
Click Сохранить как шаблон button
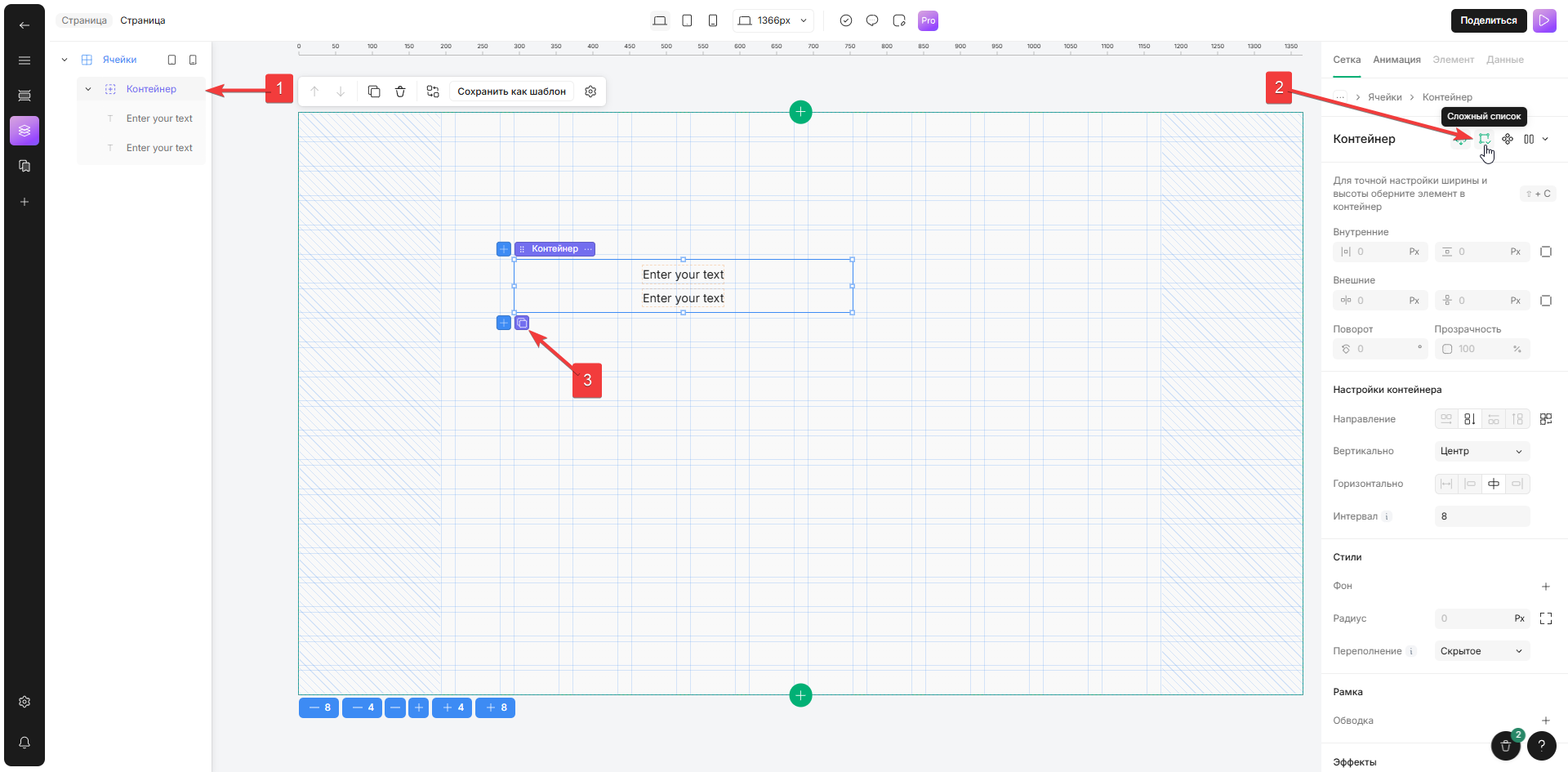tap(511, 91)
